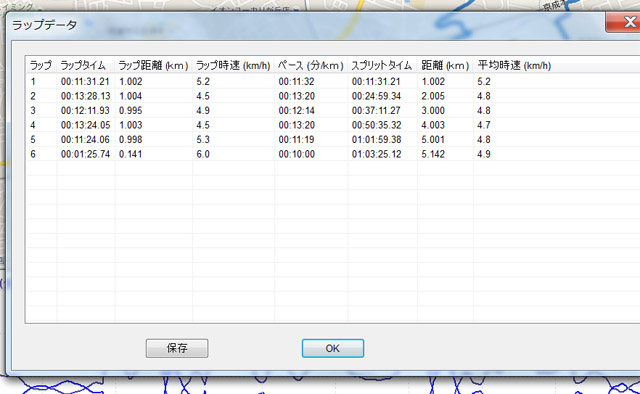The image size is (640, 394).
Task: Select lap row 6 with time 00:01:25.74
Action: (x=333, y=154)
